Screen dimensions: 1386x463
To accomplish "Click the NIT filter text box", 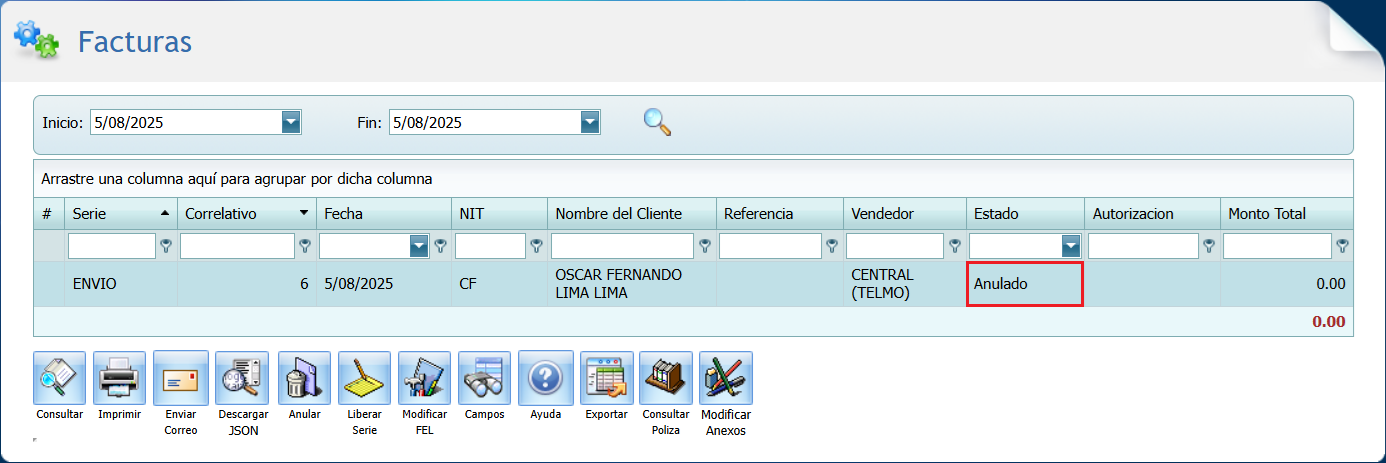I will (490, 246).
